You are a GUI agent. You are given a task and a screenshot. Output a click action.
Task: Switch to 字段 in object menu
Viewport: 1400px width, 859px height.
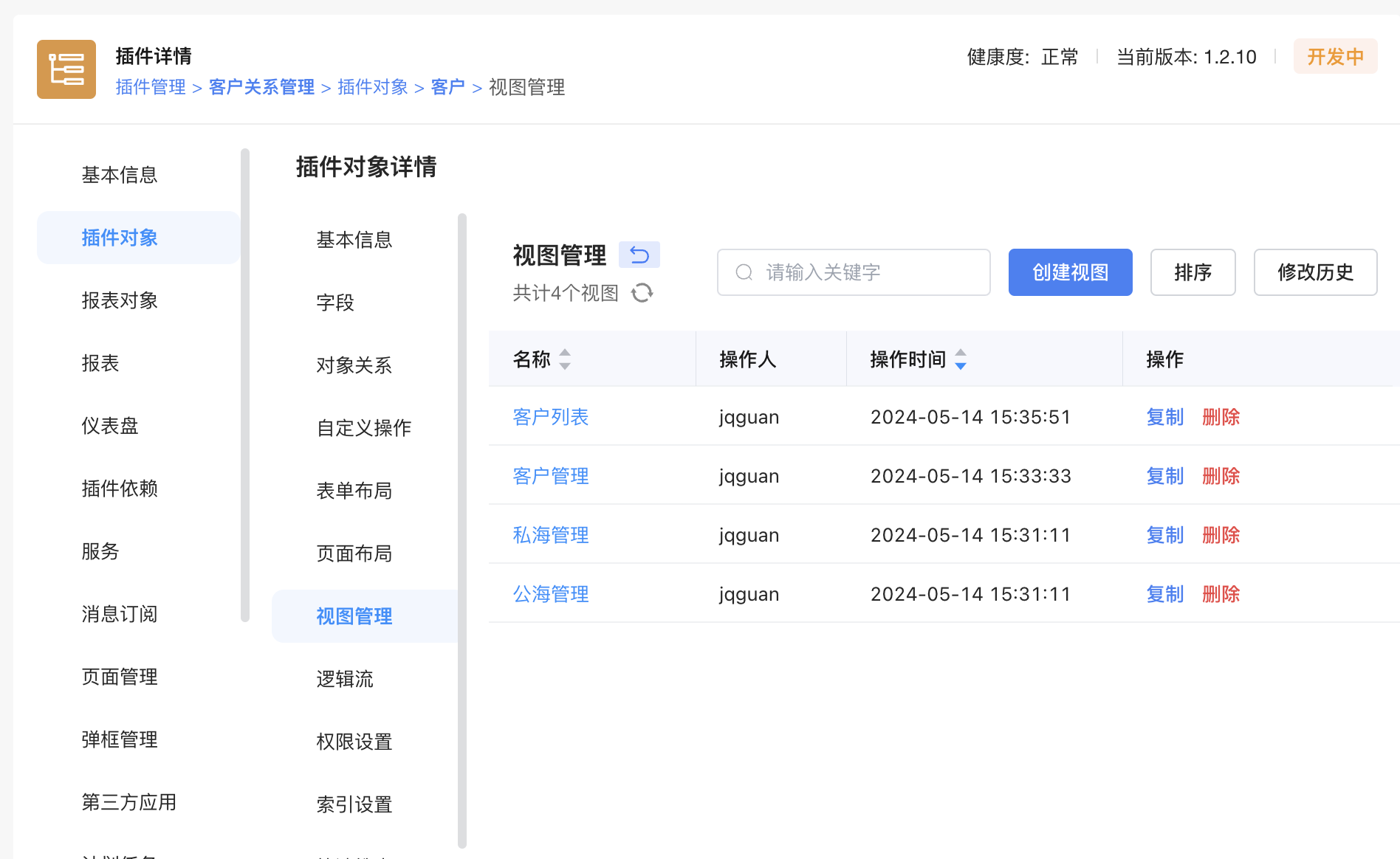[x=335, y=303]
